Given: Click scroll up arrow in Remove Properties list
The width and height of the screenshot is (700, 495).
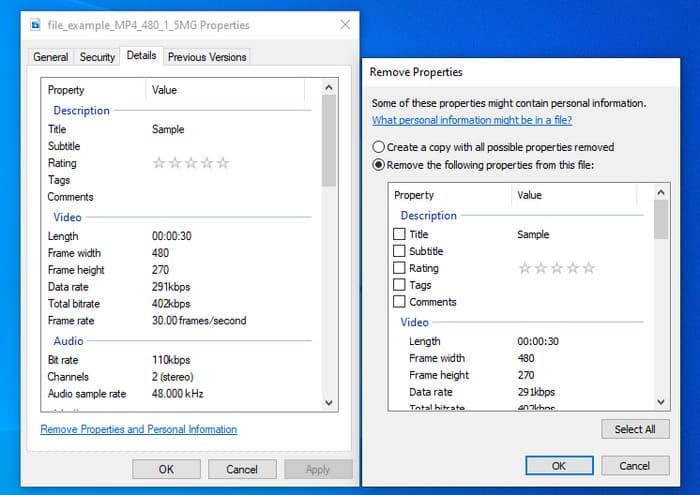Looking at the screenshot, I should pos(661,192).
